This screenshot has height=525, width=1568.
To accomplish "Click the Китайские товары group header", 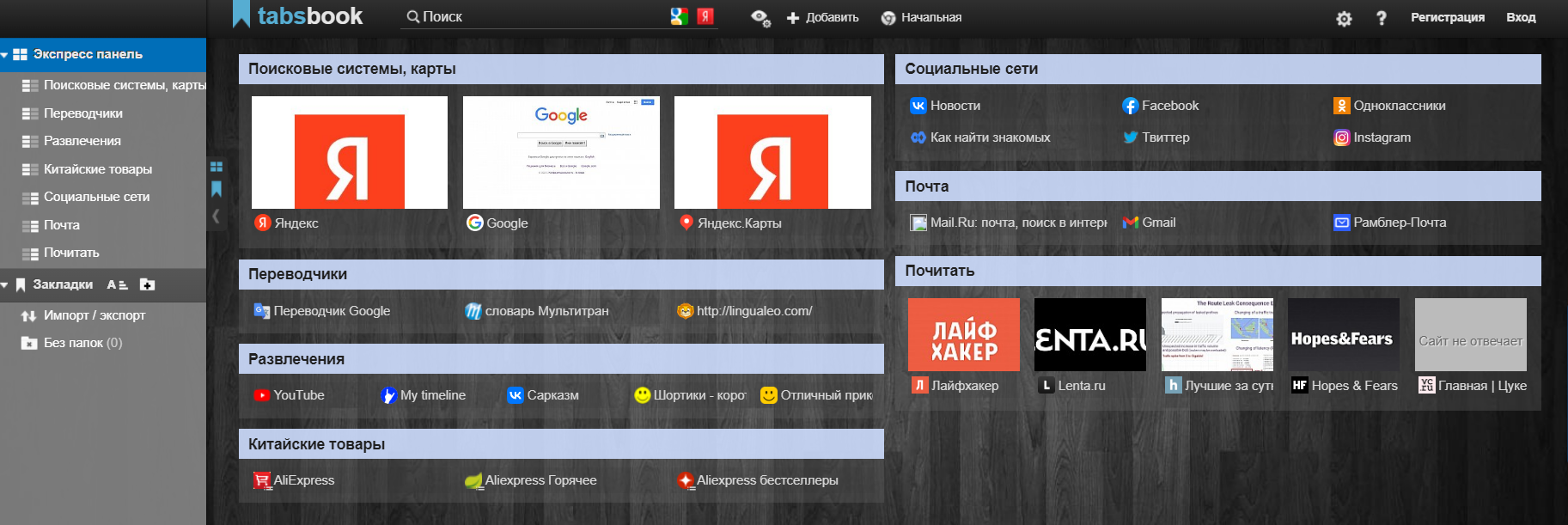I will (561, 444).
